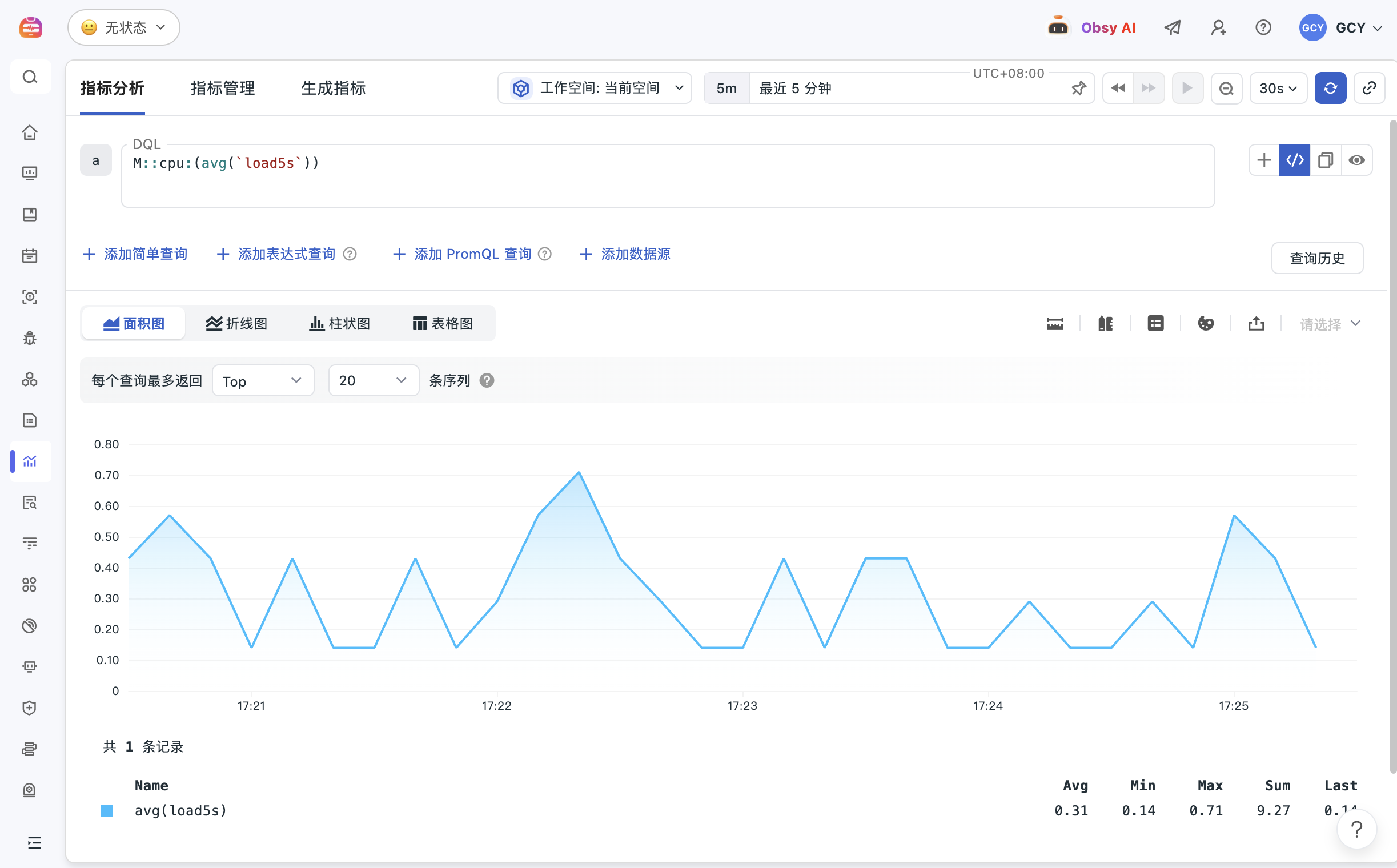The width and height of the screenshot is (1397, 868).
Task: Toggle visibility of query a
Action: coord(1356,160)
